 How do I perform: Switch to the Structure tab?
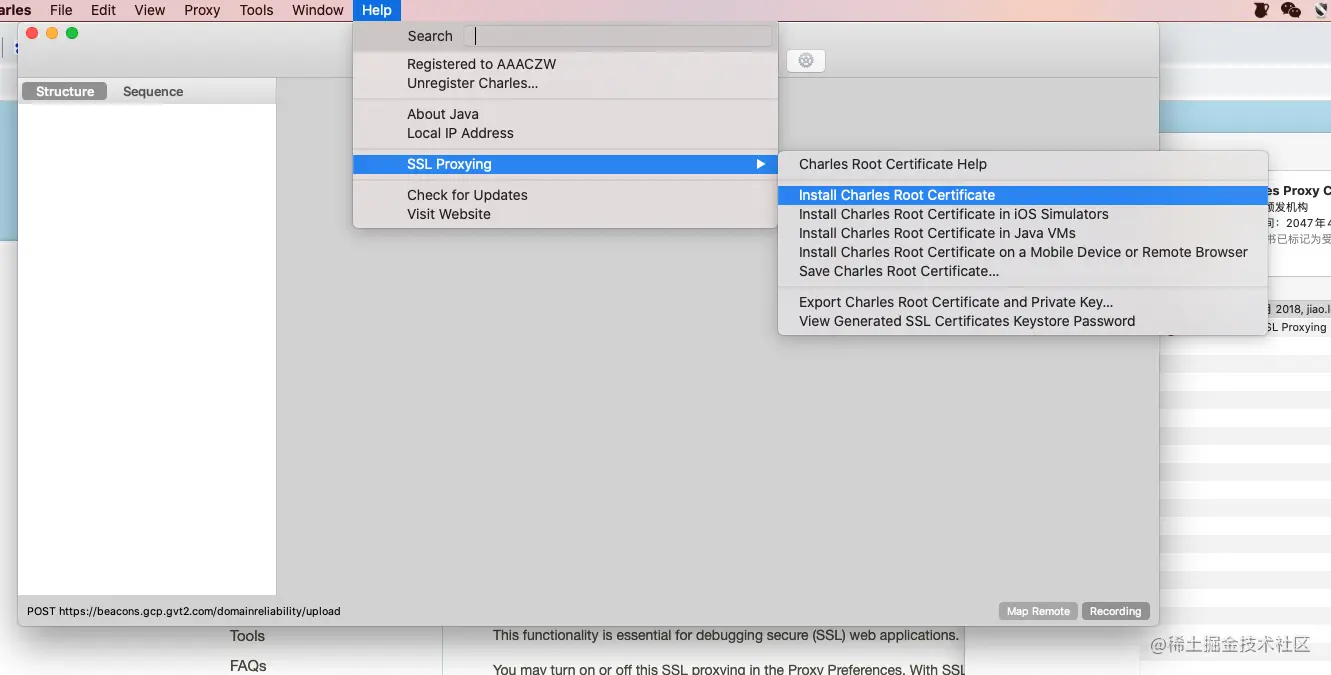[x=65, y=91]
